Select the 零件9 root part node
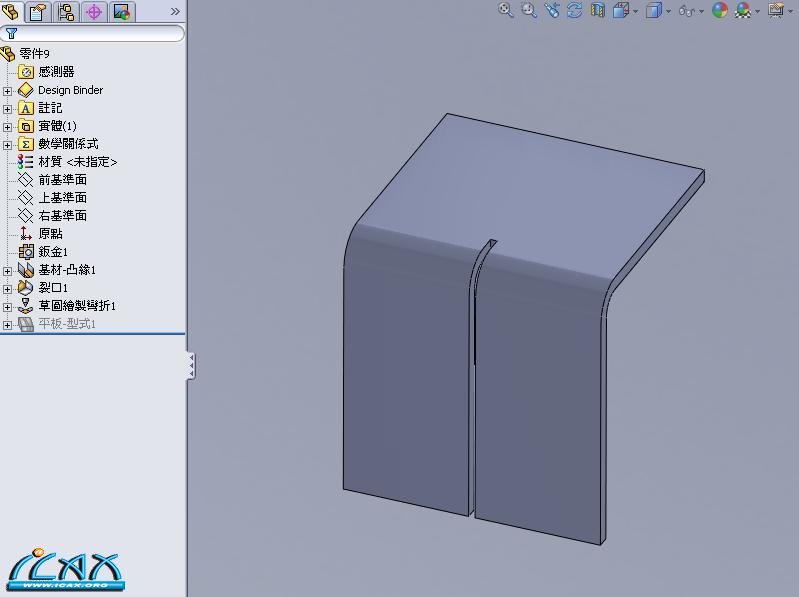The image size is (799, 597). pos(34,53)
